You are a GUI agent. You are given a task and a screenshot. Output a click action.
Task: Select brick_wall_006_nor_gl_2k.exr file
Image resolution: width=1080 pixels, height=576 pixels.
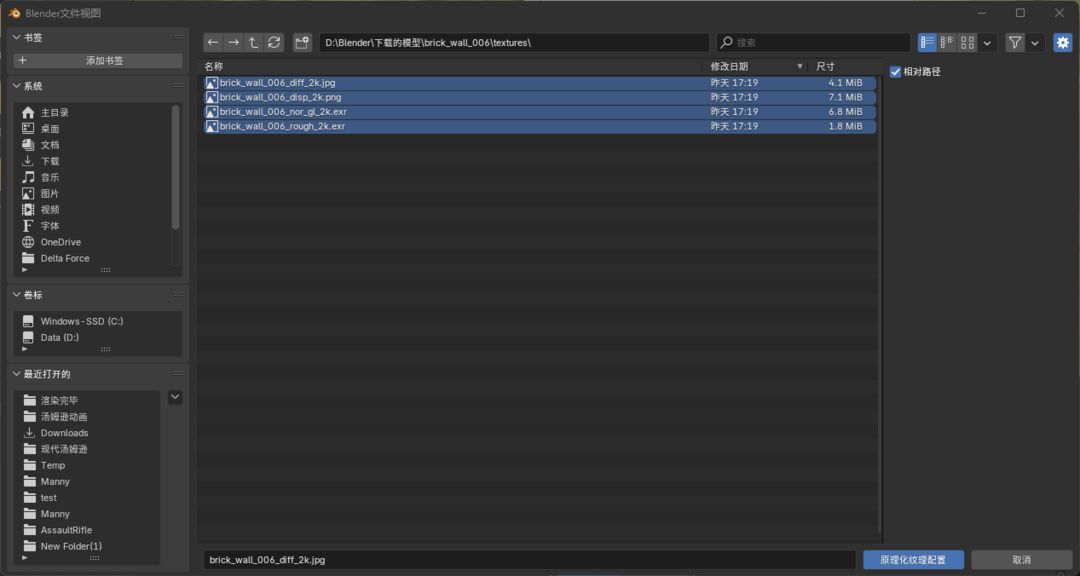(x=540, y=112)
